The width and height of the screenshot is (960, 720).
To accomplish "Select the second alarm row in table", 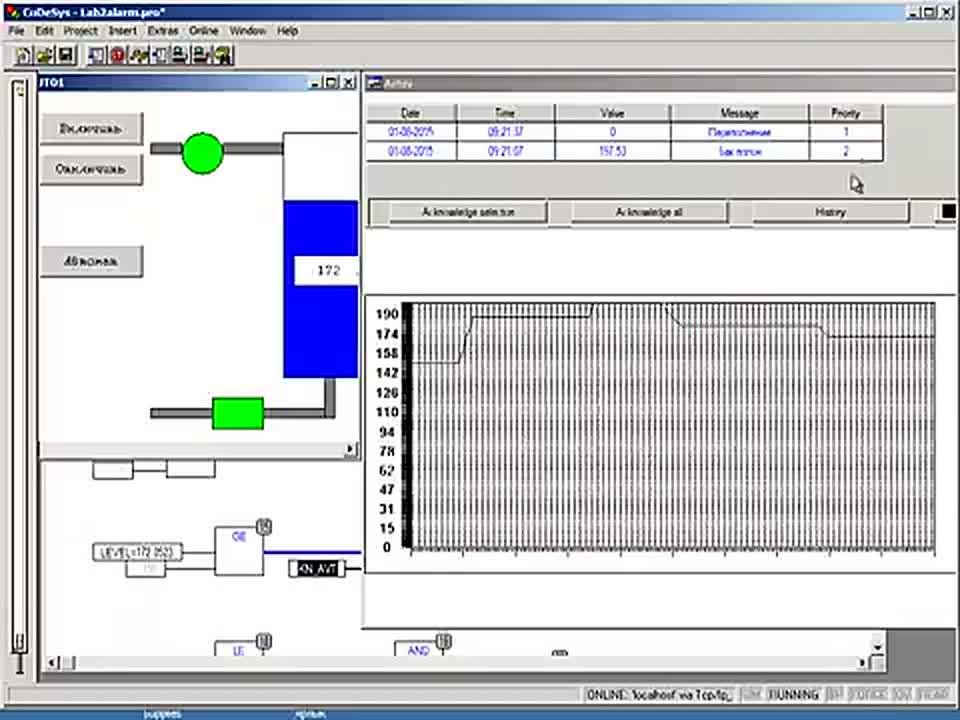I will click(624, 151).
